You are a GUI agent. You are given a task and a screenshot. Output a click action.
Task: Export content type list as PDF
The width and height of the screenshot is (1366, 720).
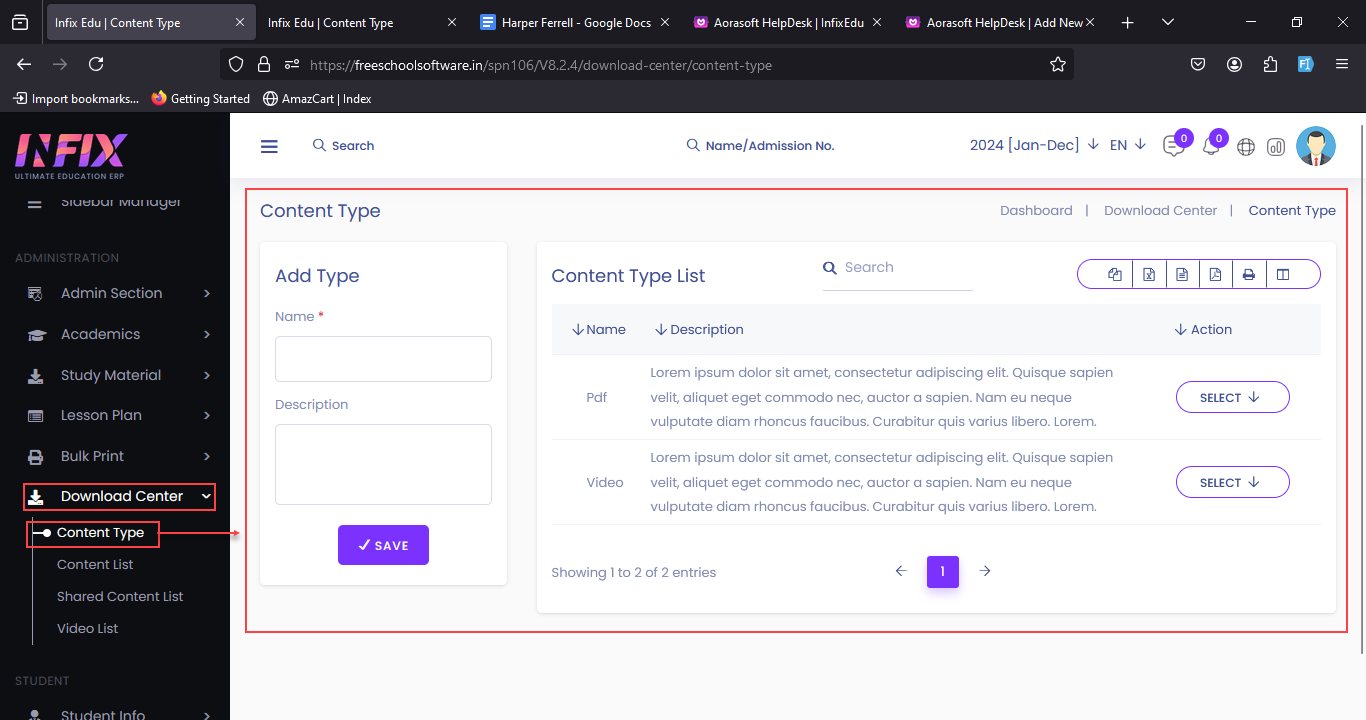[1215, 274]
